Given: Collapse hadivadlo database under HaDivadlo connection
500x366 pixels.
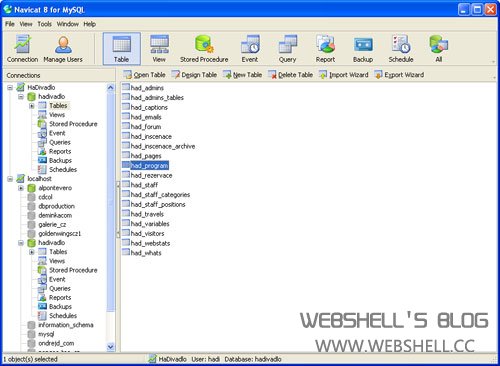Looking at the screenshot, I should coord(21,97).
